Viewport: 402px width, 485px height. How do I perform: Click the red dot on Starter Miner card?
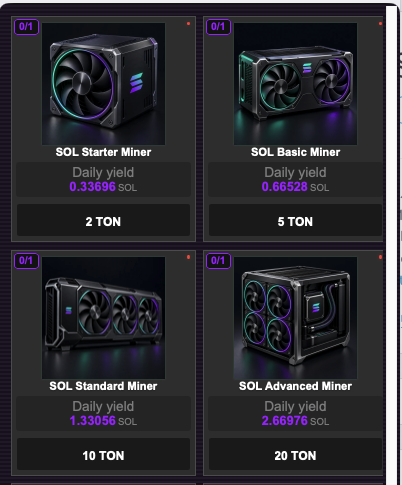point(188,23)
